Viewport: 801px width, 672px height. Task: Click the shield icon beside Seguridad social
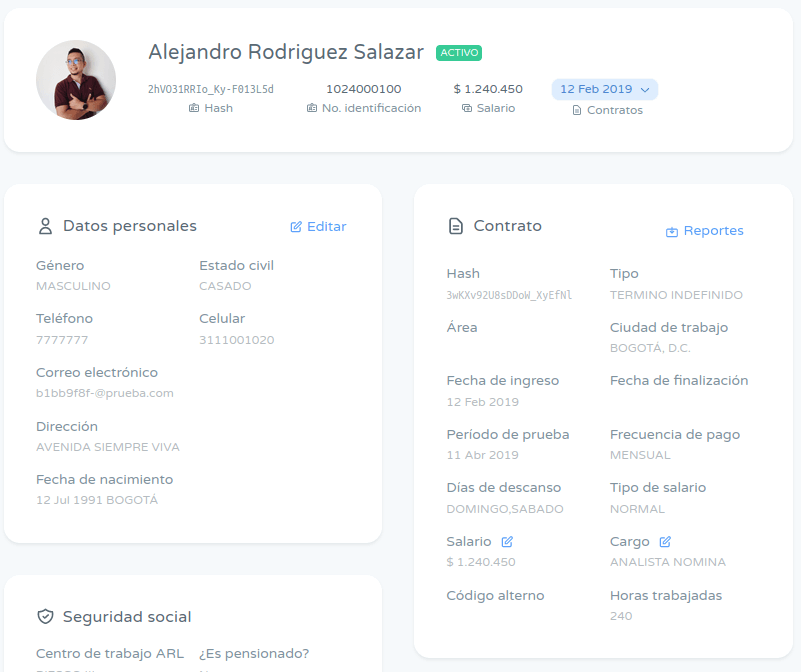[x=45, y=617]
